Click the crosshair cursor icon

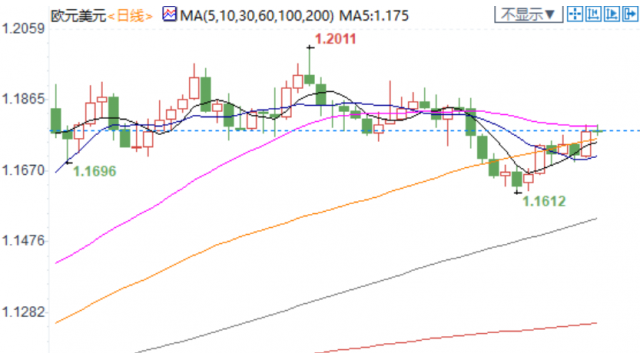[x=575, y=14]
